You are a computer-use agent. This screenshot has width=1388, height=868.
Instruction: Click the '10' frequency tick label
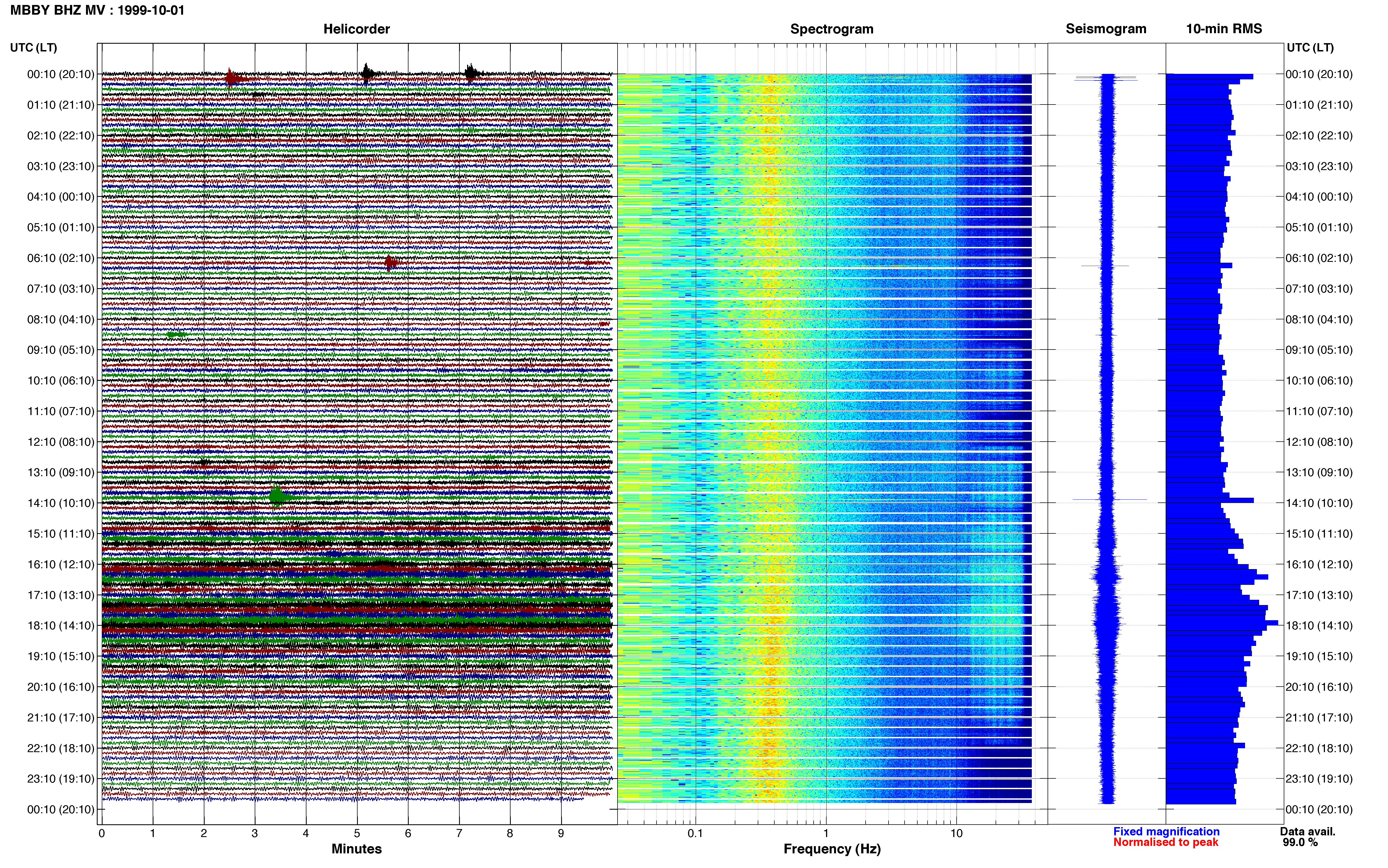point(956,833)
